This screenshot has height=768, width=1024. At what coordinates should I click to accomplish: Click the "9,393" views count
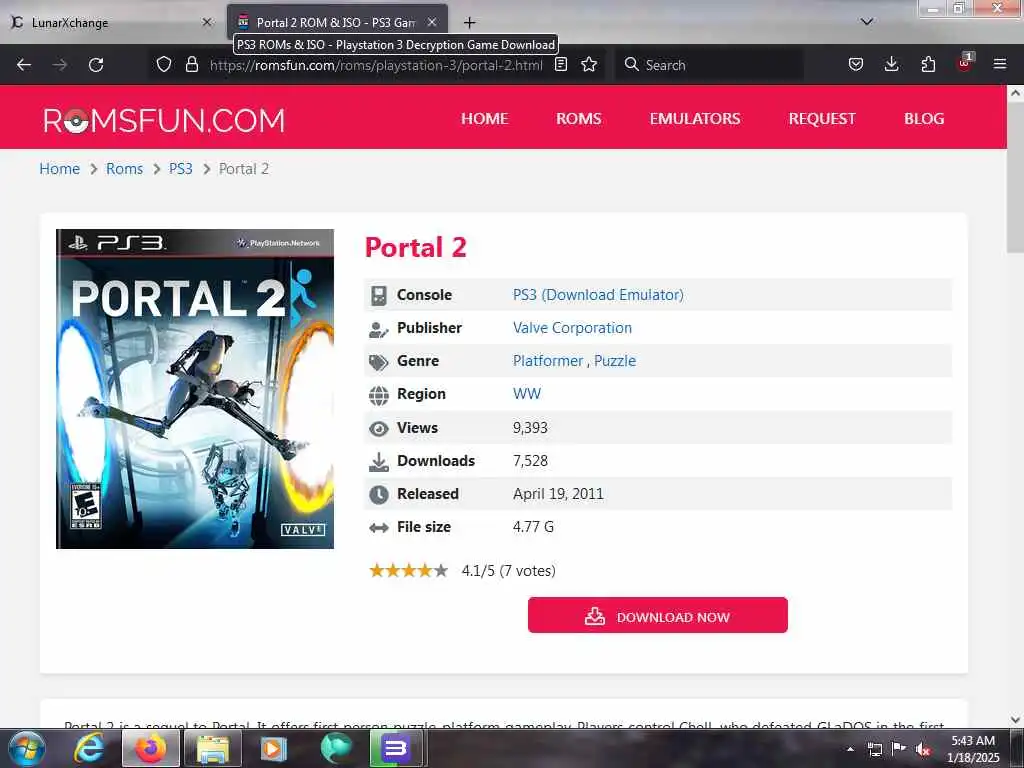530,428
